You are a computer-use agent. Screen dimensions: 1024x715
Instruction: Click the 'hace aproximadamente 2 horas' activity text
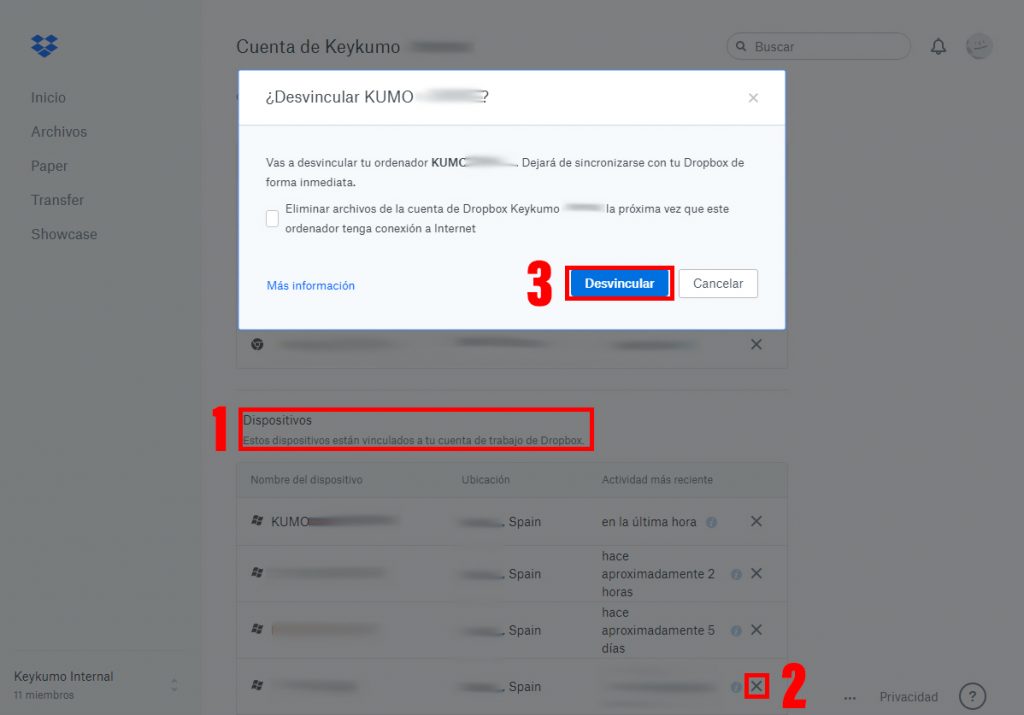[x=658, y=574]
